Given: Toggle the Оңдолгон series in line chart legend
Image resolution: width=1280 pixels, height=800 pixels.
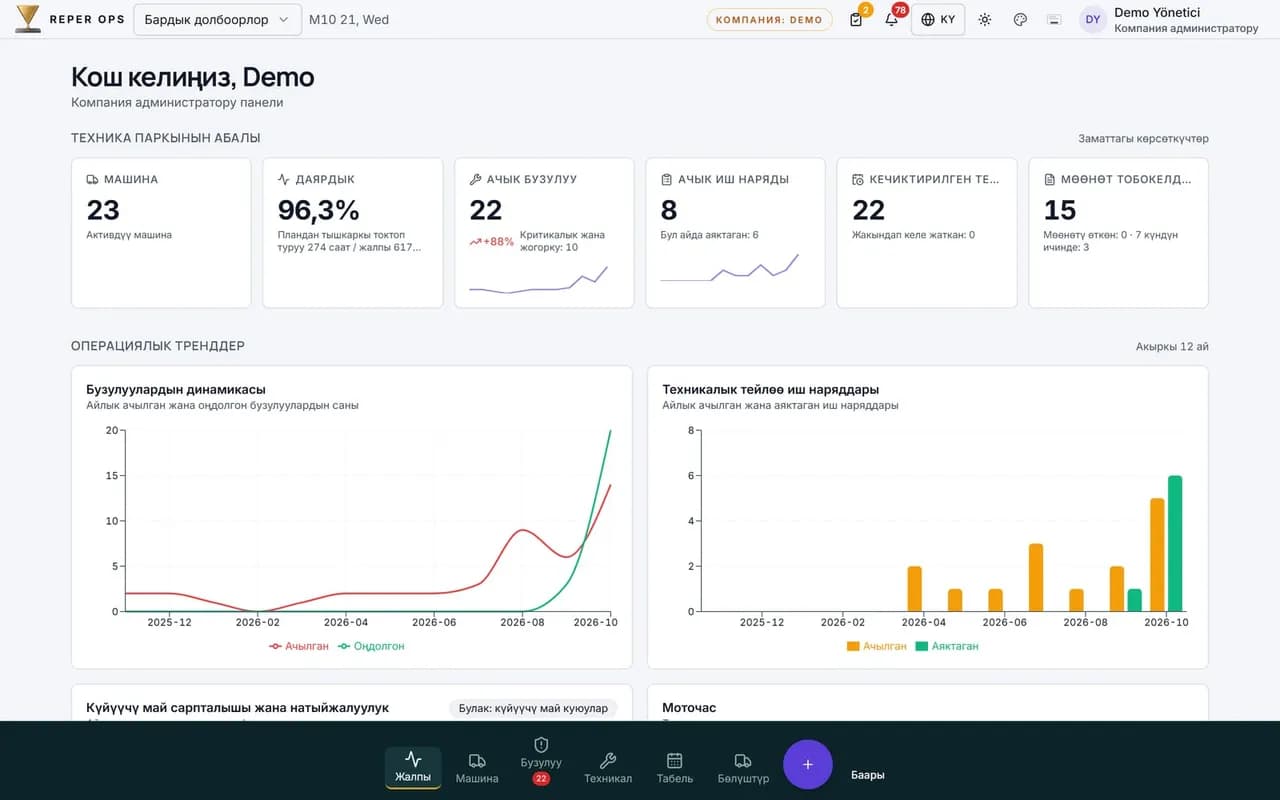Looking at the screenshot, I should 371,646.
